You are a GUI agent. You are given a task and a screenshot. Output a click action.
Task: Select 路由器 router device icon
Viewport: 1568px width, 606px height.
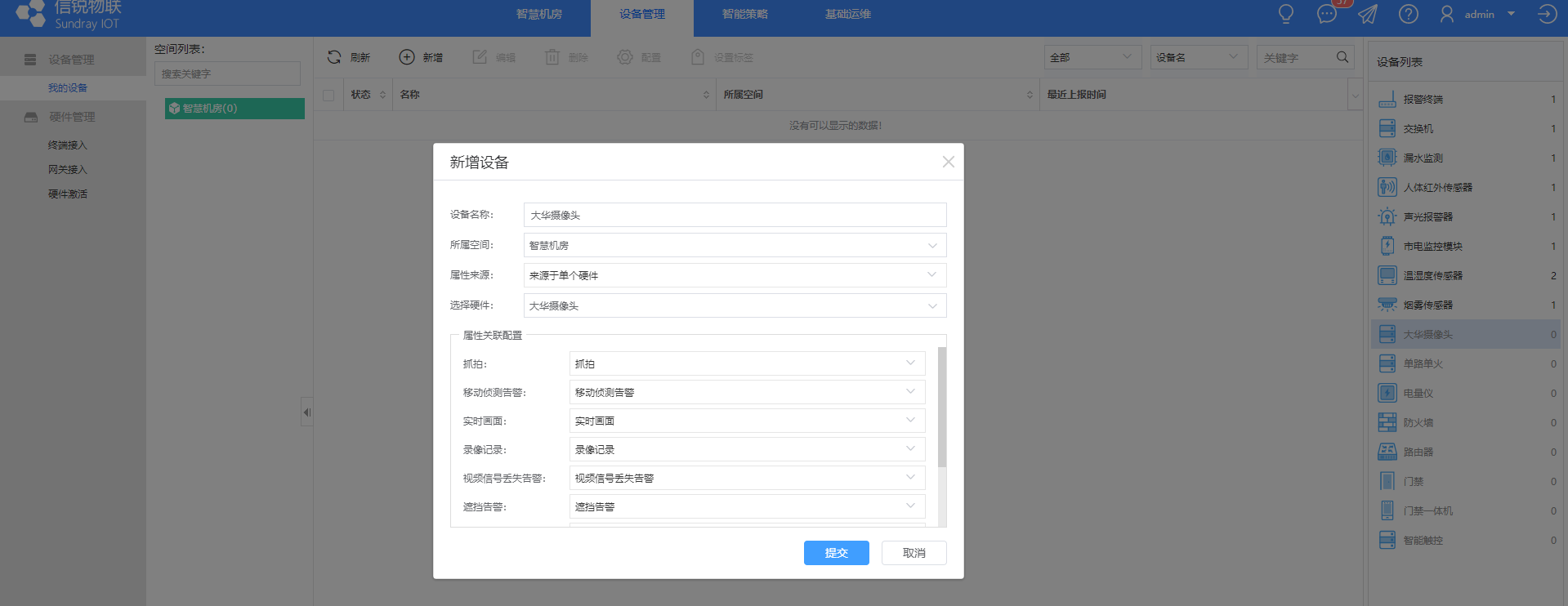(x=1387, y=452)
